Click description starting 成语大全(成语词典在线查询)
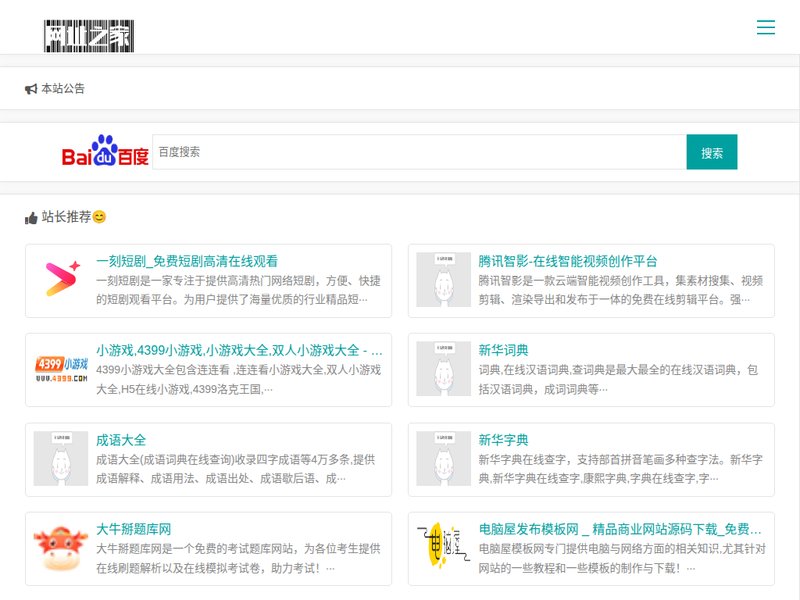The height and width of the screenshot is (600, 800). (x=236, y=469)
